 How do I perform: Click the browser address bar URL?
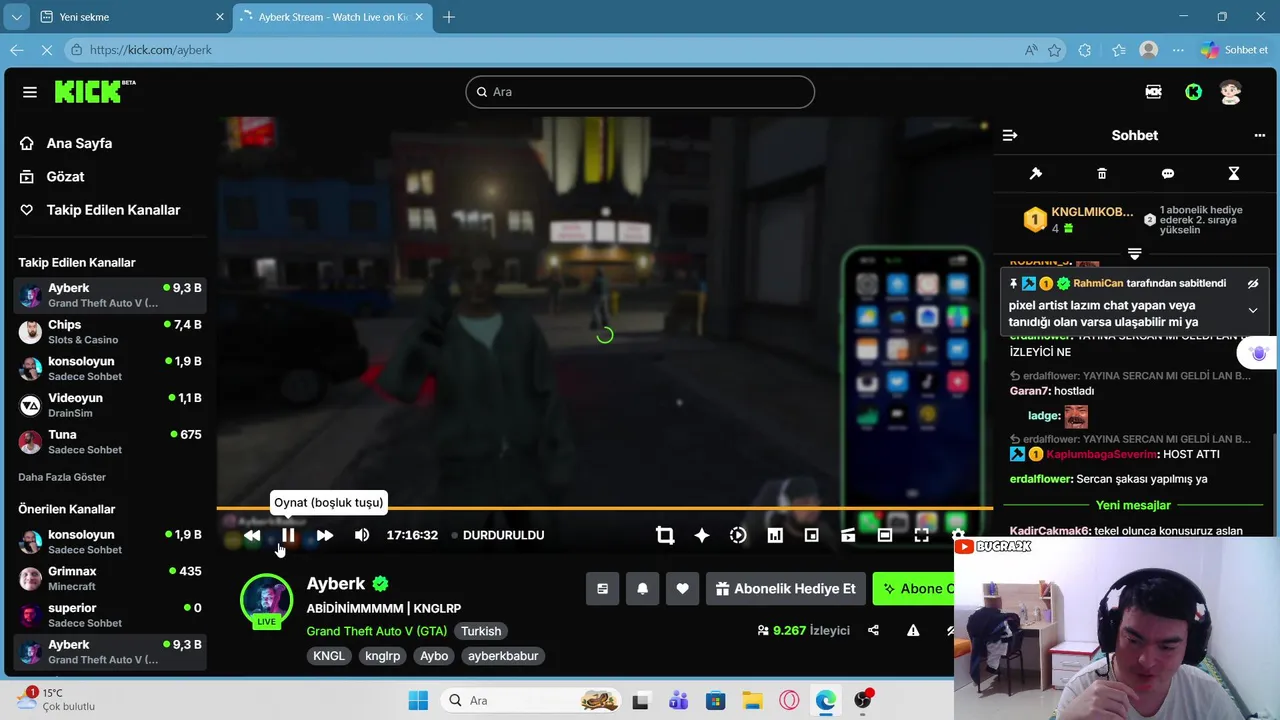coord(151,50)
